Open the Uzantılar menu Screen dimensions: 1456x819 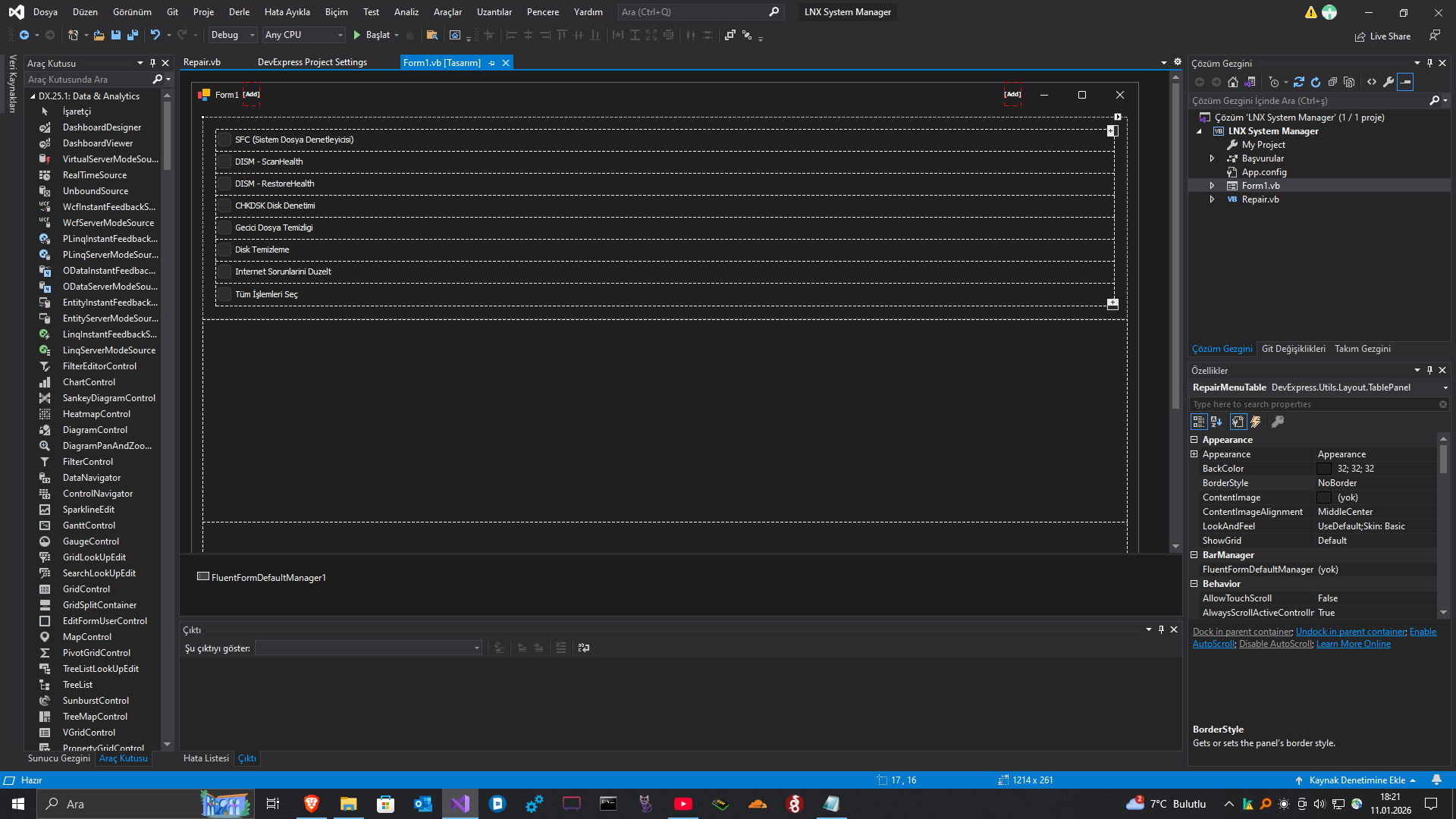(x=494, y=12)
